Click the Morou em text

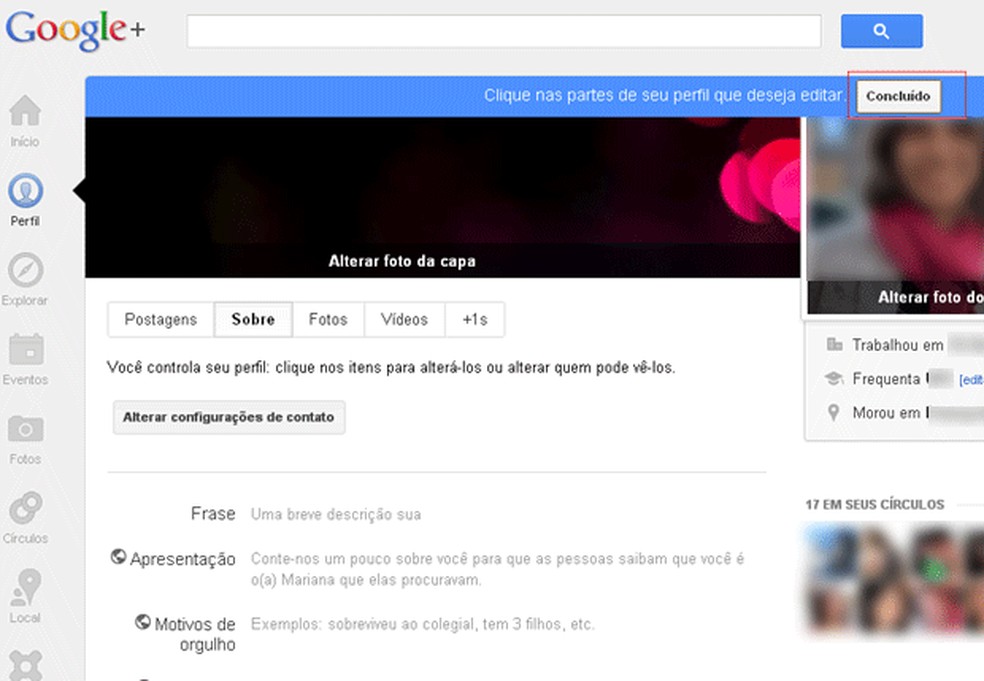pos(886,413)
